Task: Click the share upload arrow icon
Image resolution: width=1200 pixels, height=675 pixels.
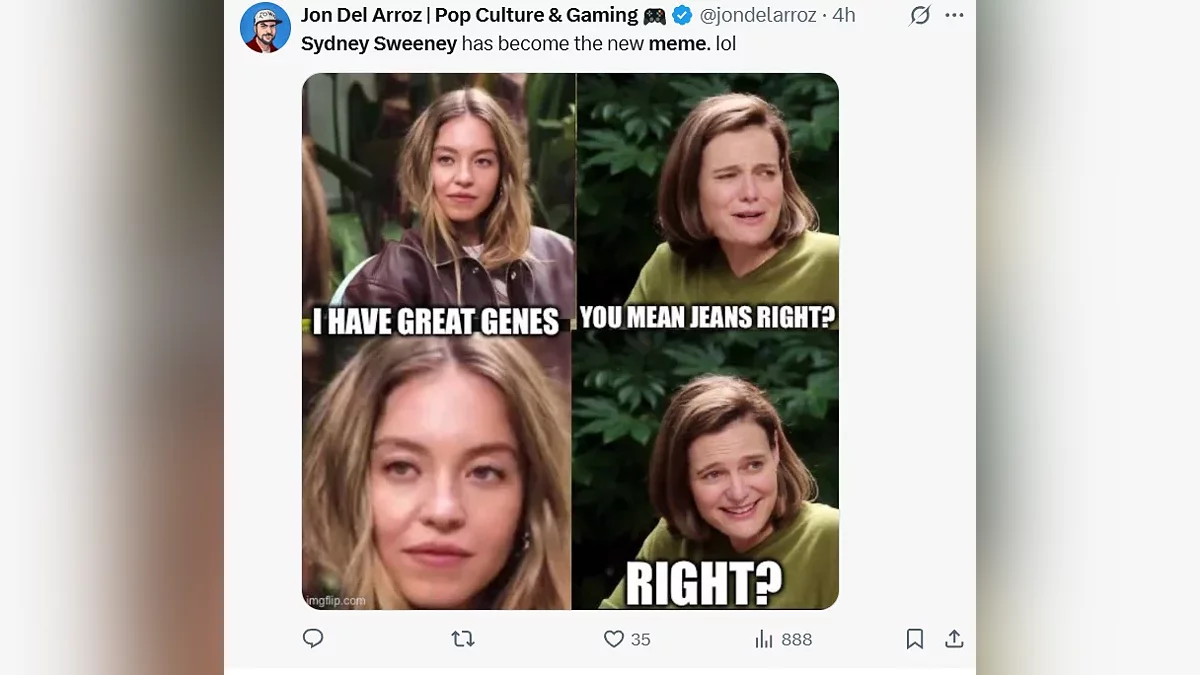Action: coord(954,638)
